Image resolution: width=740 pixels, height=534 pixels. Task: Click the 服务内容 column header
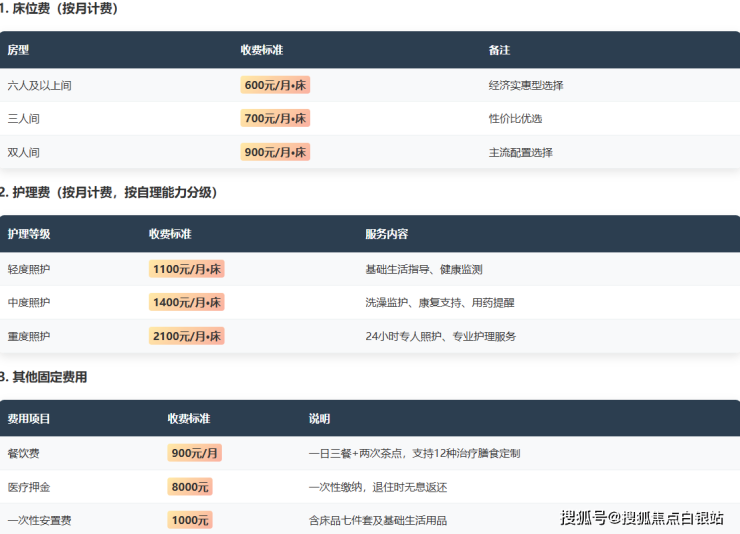tap(386, 234)
